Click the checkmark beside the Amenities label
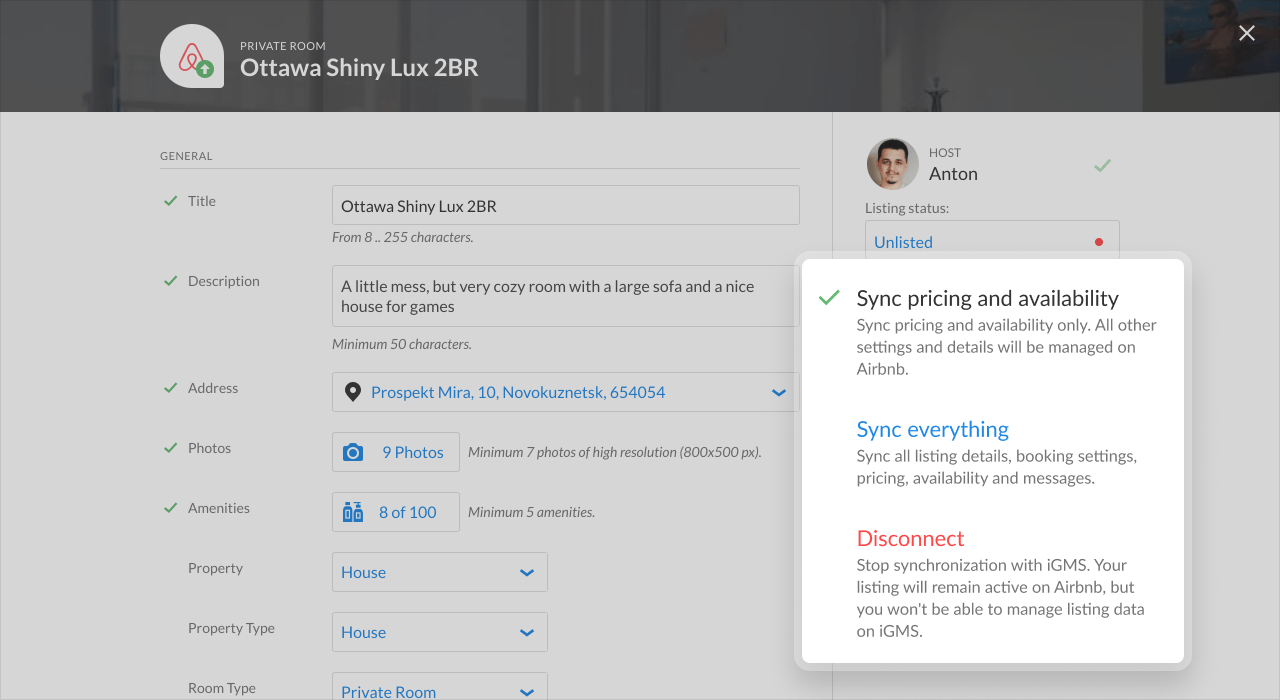 [169, 507]
